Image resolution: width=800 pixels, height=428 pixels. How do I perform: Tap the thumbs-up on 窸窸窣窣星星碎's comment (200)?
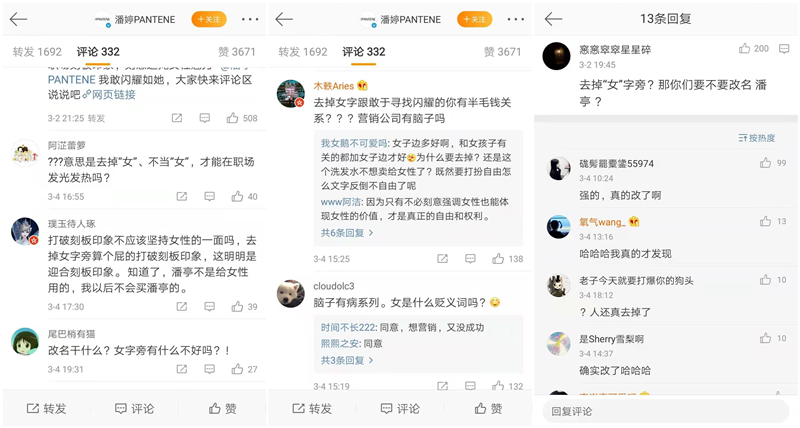745,48
